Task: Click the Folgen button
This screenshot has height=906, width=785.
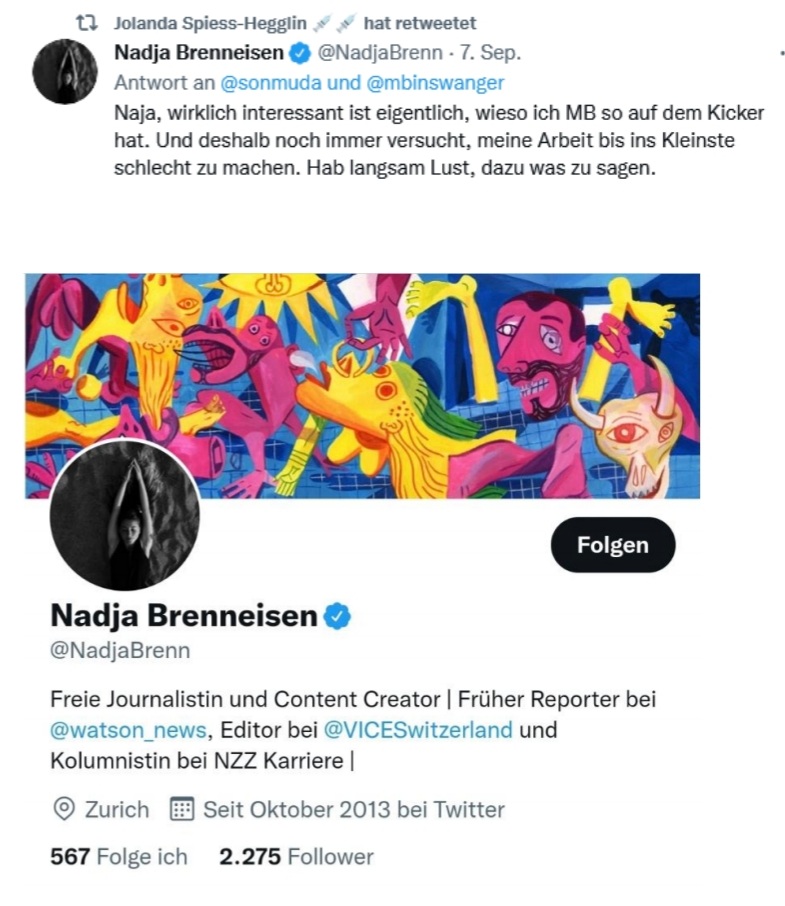Action: click(613, 545)
